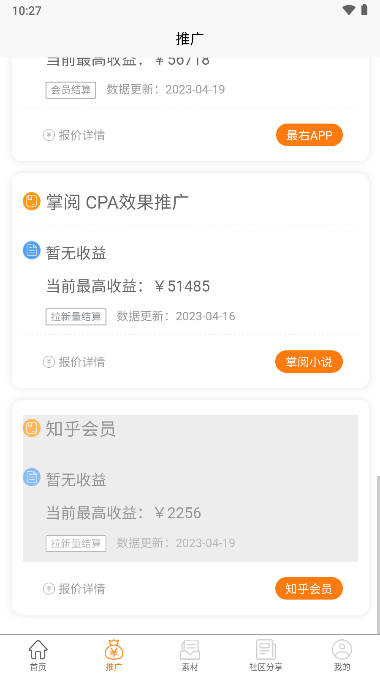Select the 掌阅 CPA效果推广 card title

point(117,202)
